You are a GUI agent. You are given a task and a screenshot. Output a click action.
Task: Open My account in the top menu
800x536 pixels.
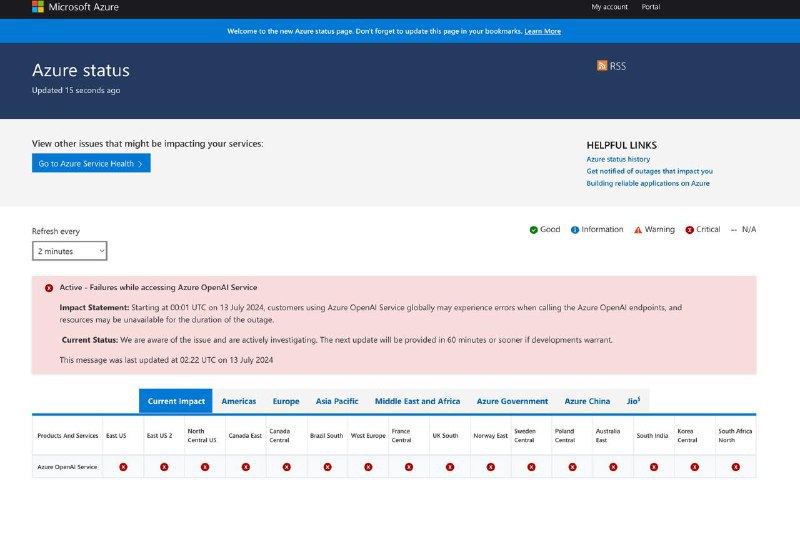point(609,7)
